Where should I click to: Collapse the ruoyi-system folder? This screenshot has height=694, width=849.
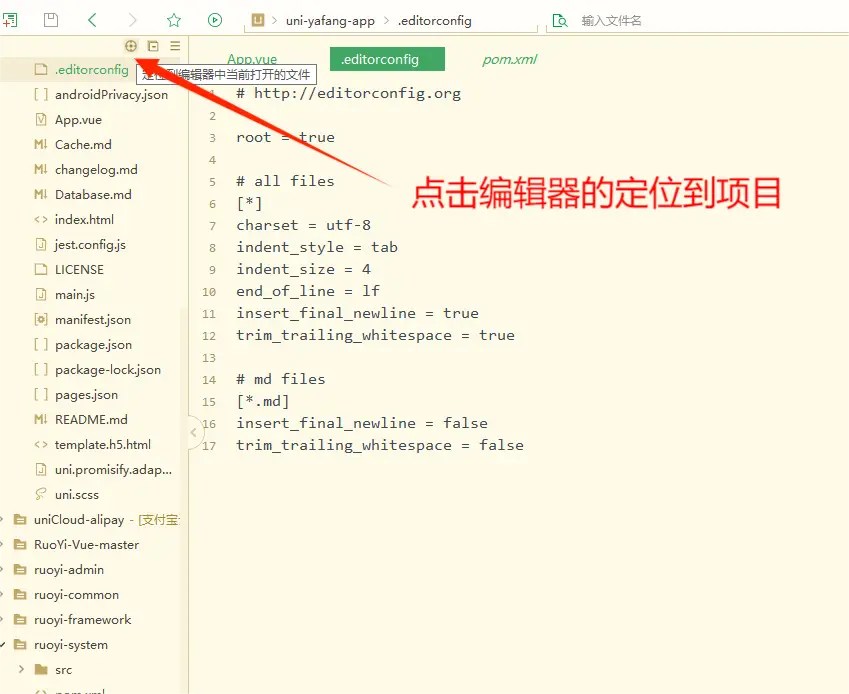4,644
